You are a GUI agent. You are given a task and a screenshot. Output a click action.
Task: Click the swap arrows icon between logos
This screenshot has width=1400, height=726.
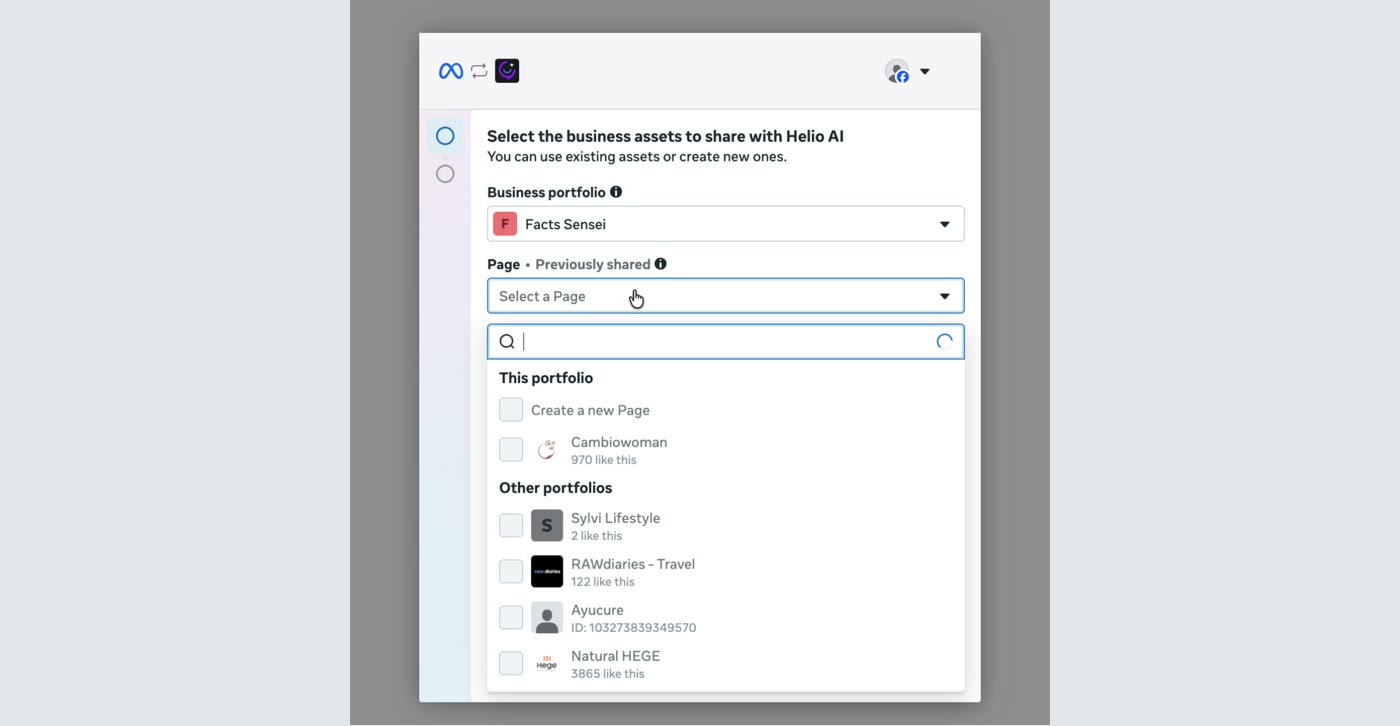coord(479,71)
